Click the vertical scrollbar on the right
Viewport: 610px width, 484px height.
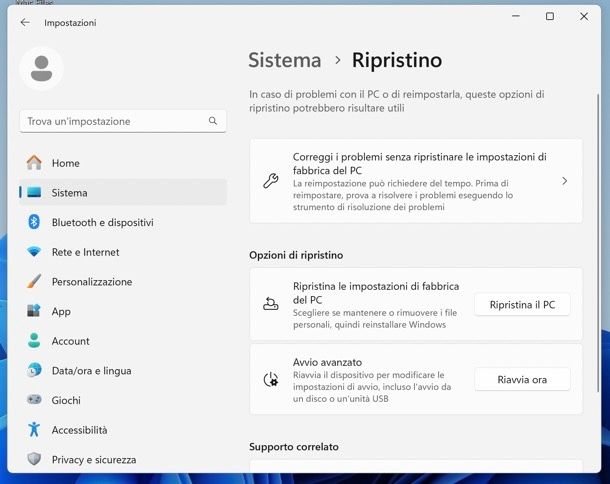[598, 243]
